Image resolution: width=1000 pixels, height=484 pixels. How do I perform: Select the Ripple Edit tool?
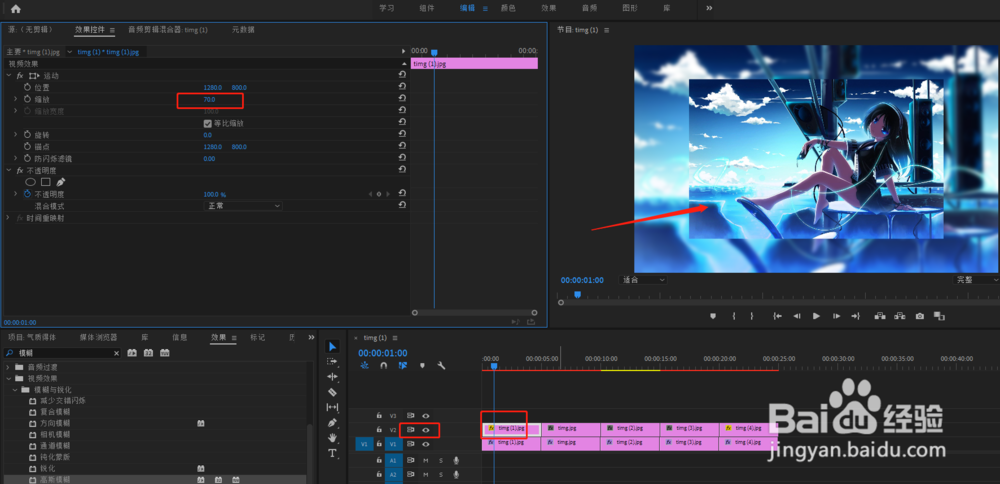(332, 377)
